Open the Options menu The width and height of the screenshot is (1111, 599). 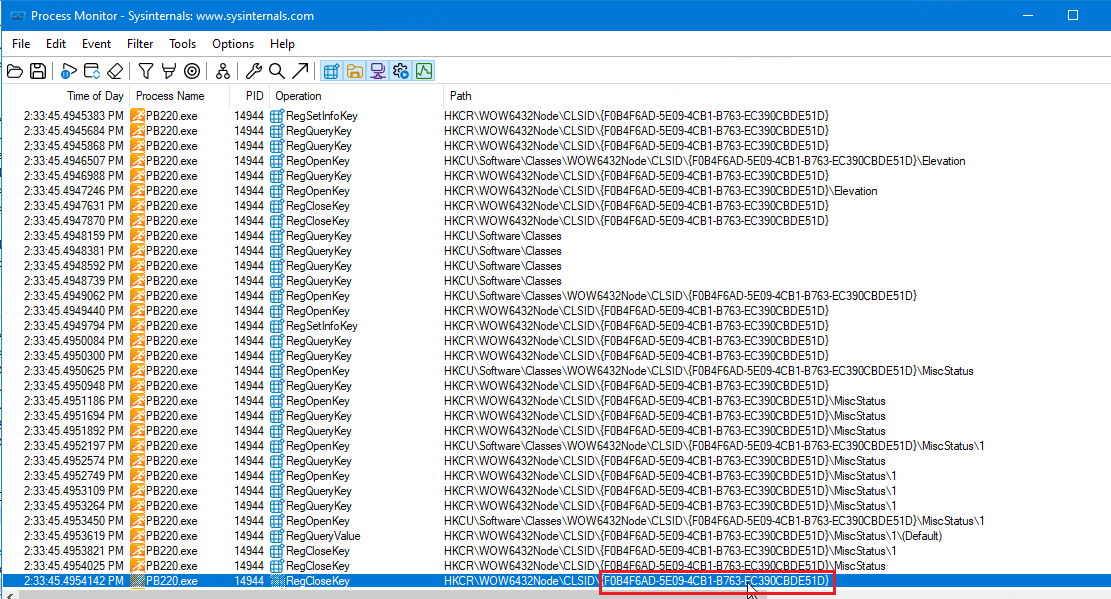pyautogui.click(x=233, y=44)
